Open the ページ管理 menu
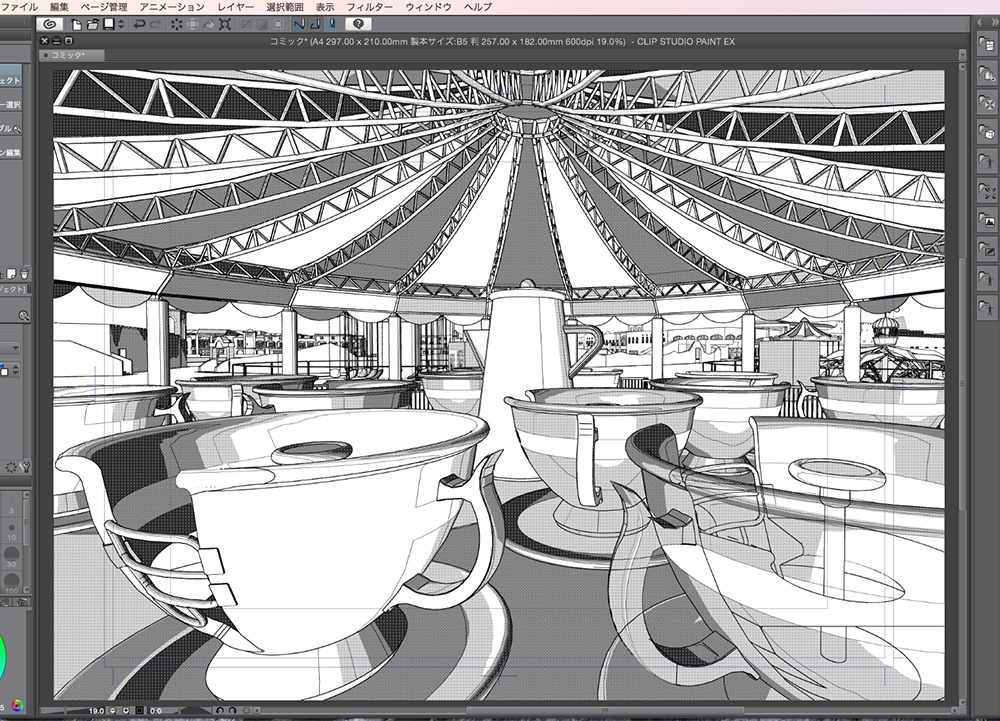This screenshot has height=721, width=1000. click(x=104, y=7)
